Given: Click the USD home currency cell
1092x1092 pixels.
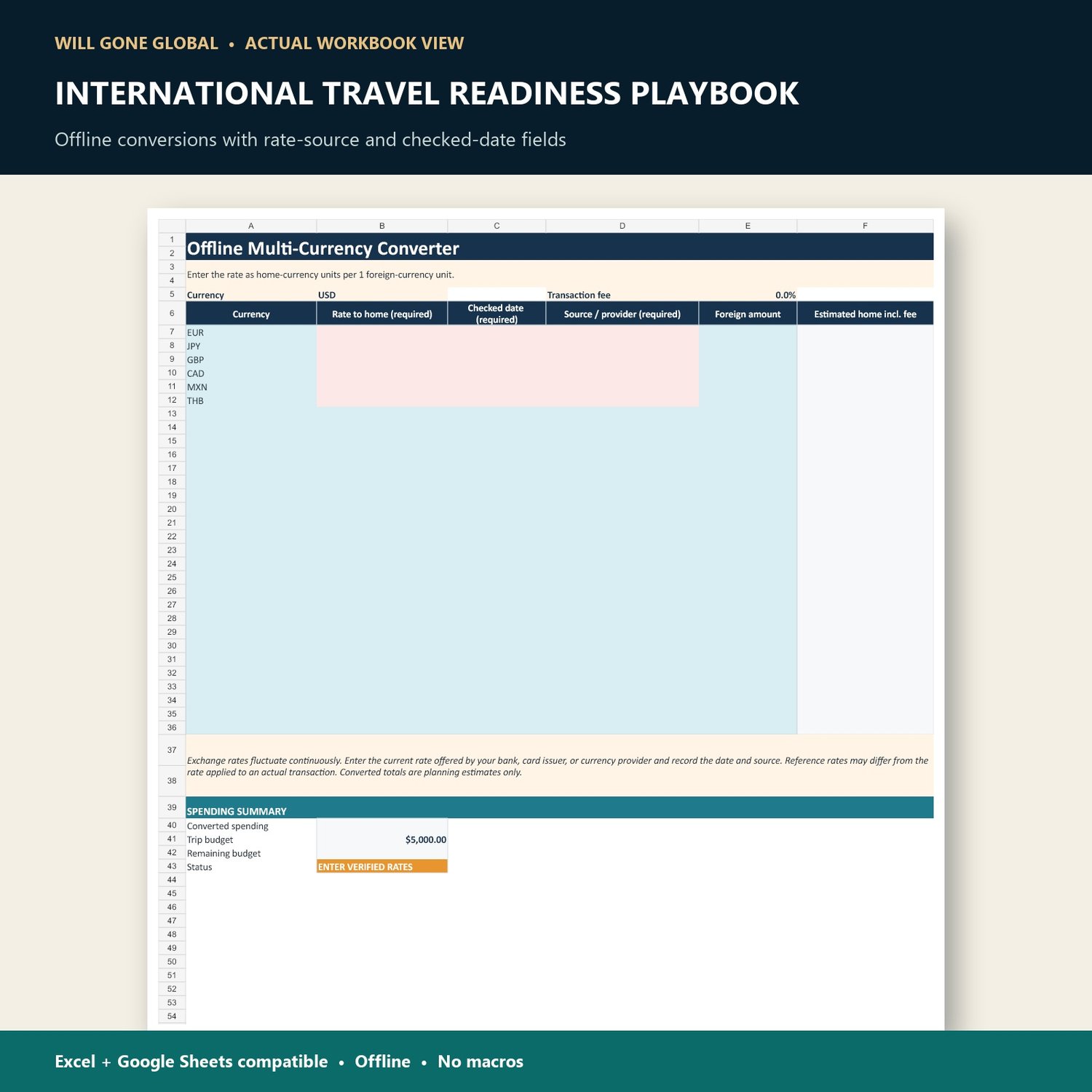Looking at the screenshot, I should [x=382, y=295].
